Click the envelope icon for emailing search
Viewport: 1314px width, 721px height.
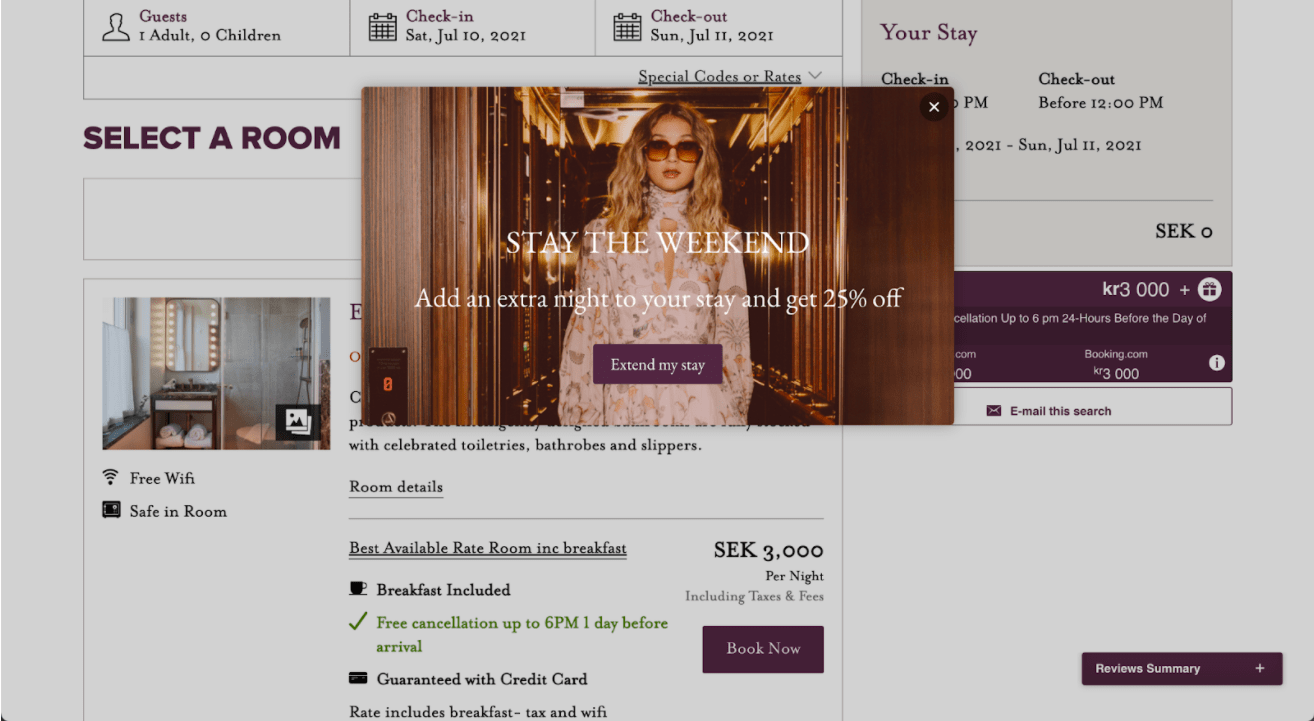tap(994, 411)
